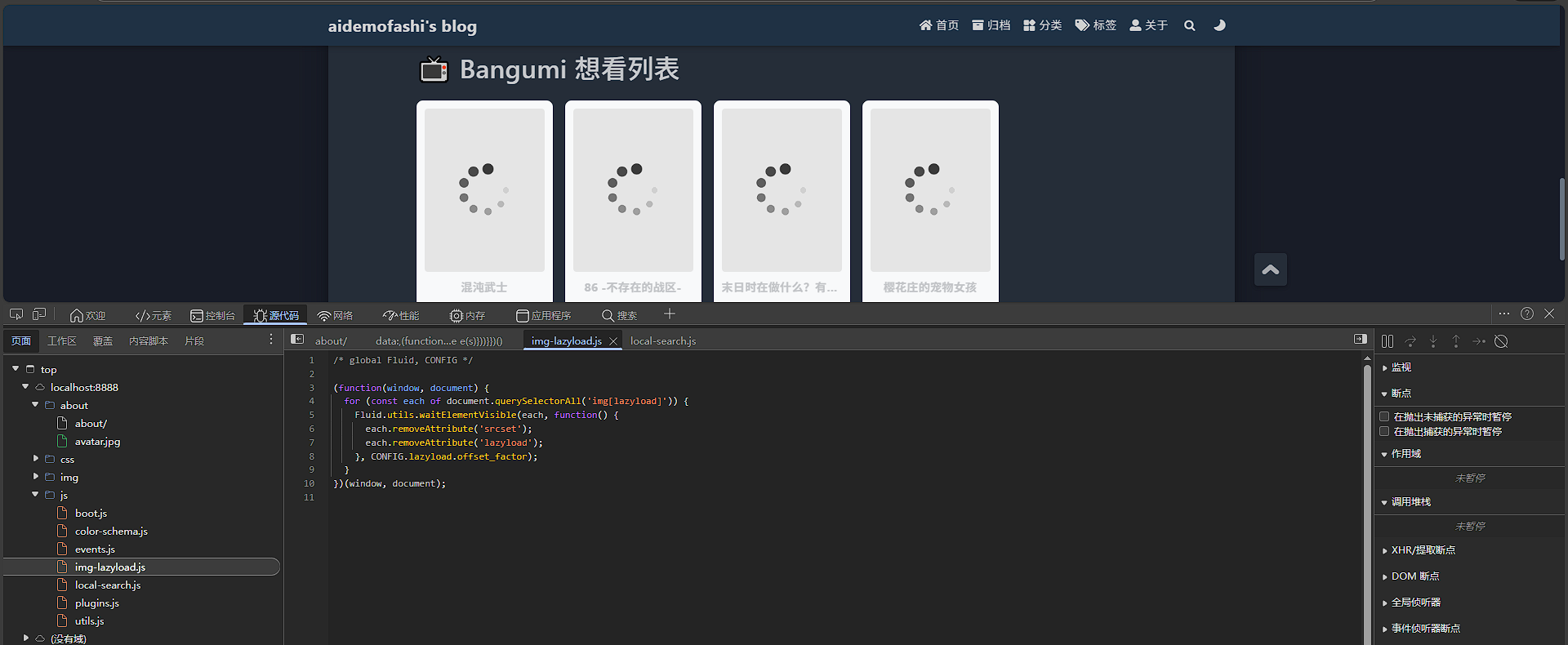
Task: Click the page vertical scrollbar thumb
Action: click(x=1561, y=219)
